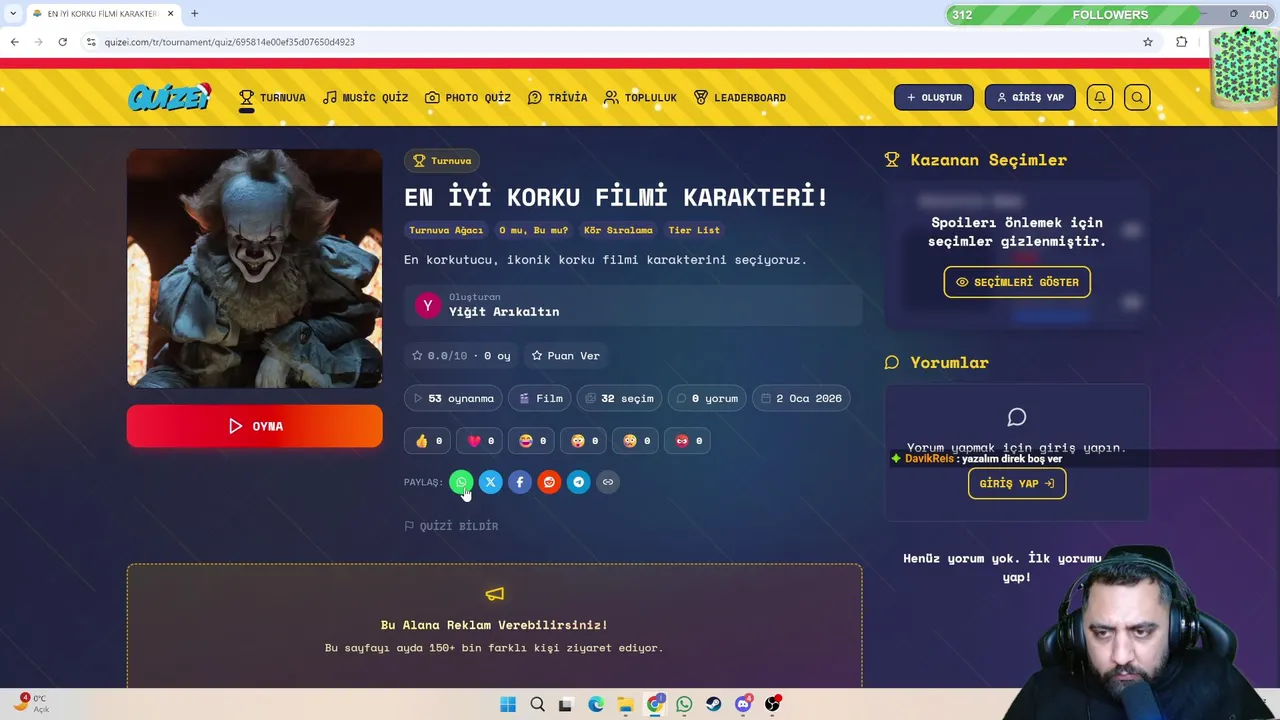The height and width of the screenshot is (720, 1280).
Task: Open the Turnuva nav item
Action: pos(272,98)
